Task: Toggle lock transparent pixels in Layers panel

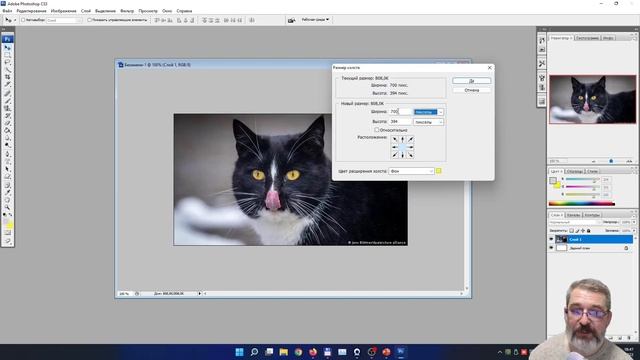Action: click(571, 231)
